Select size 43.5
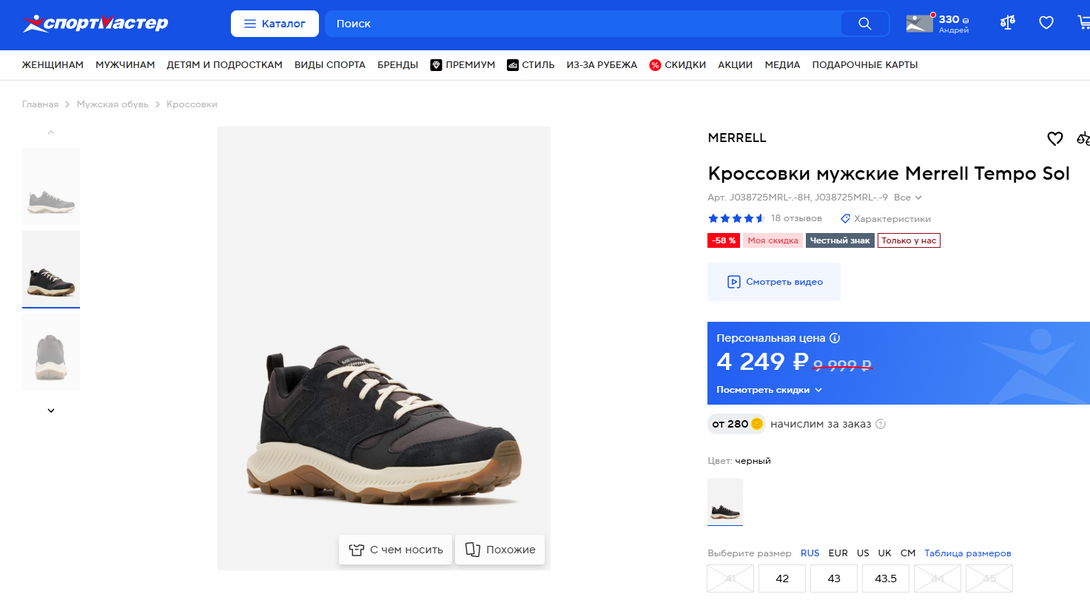 click(886, 579)
